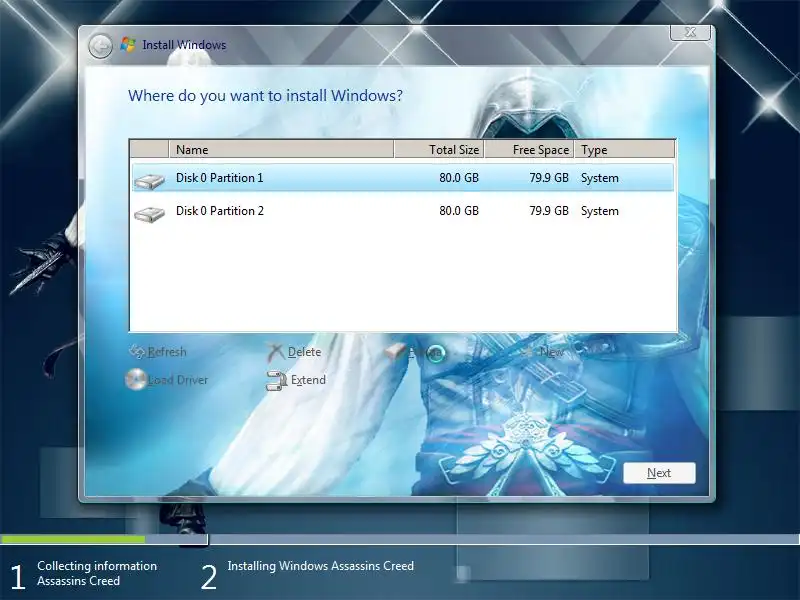Click 80.0 GB total size of Partition 1
The height and width of the screenshot is (600, 800).
459,178
